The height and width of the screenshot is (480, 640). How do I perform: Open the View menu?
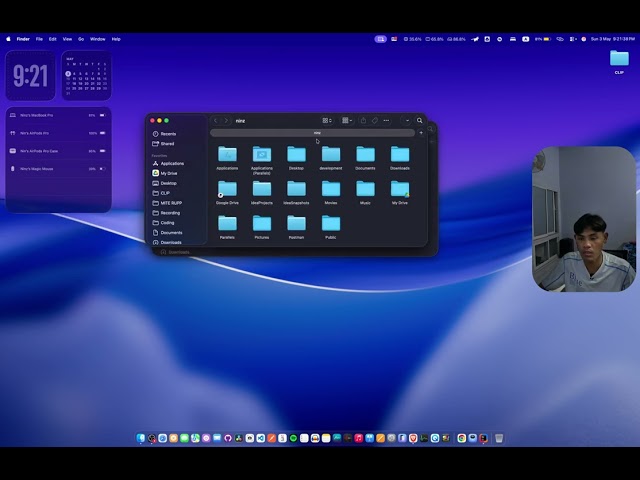pos(67,39)
